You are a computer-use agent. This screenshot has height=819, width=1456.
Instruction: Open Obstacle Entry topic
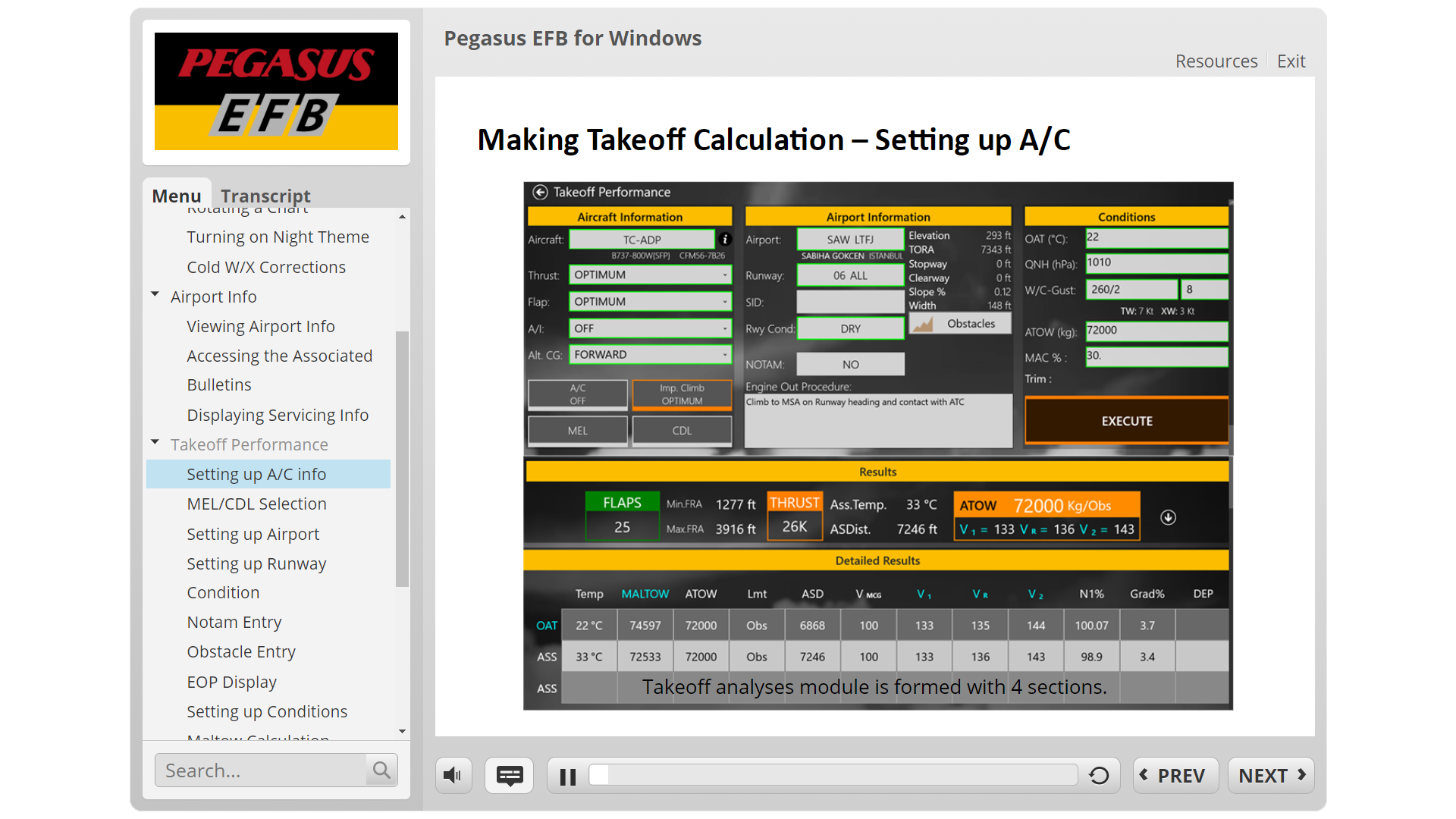click(x=241, y=652)
